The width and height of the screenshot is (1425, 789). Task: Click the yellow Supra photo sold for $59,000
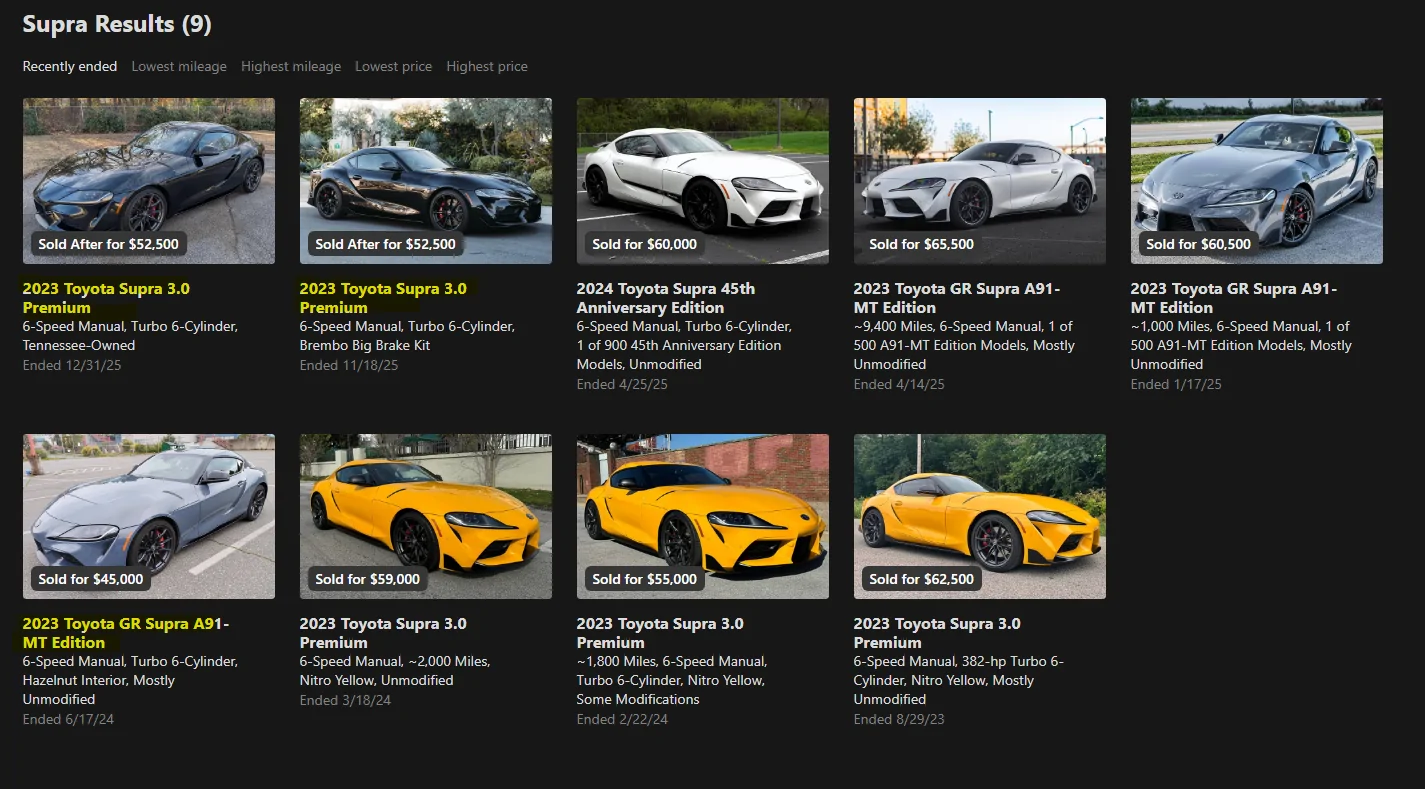pyautogui.click(x=426, y=516)
